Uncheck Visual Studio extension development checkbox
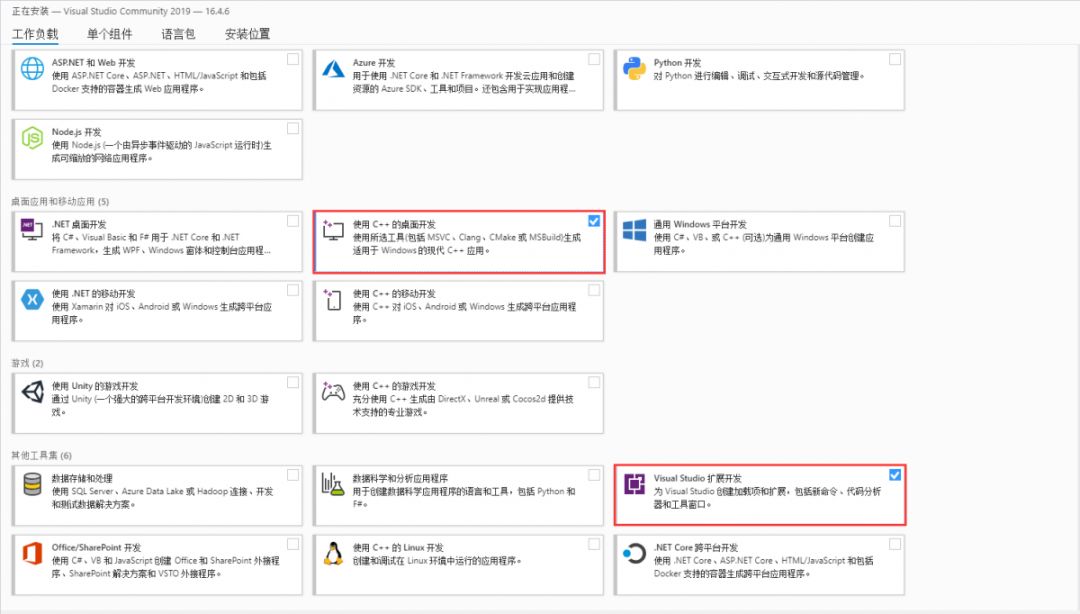Screen dimensions: 1080x614 tap(895, 475)
